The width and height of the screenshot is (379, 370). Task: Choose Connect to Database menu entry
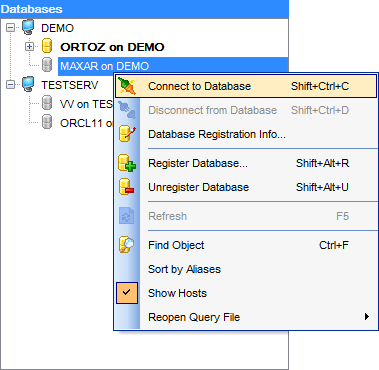click(x=246, y=86)
